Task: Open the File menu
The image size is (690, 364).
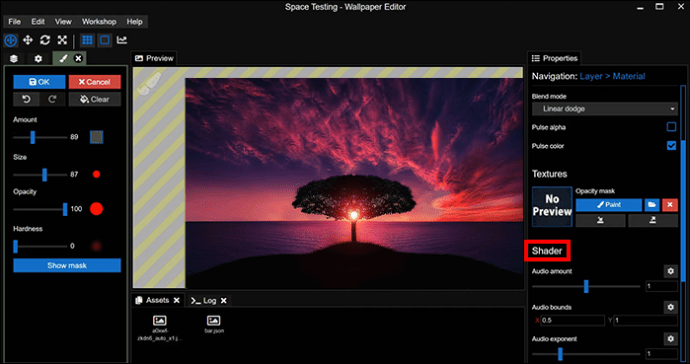Action: 14,22
